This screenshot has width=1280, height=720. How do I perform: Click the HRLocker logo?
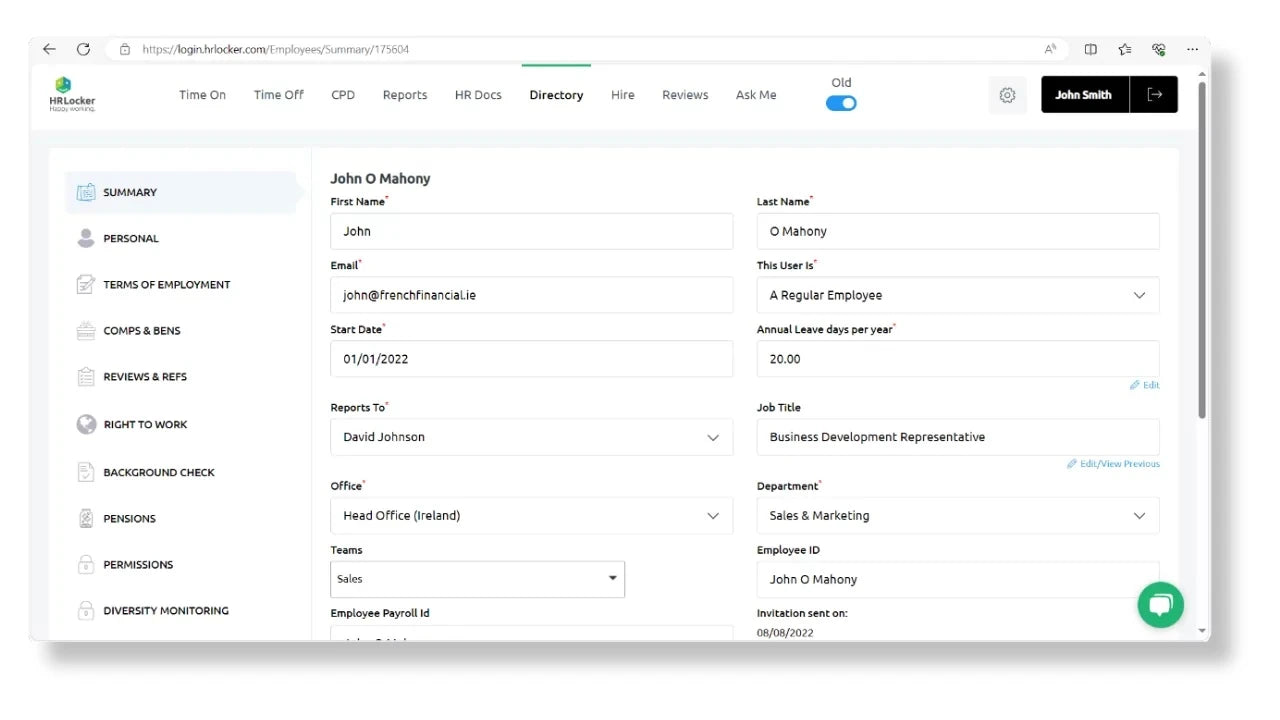click(71, 95)
